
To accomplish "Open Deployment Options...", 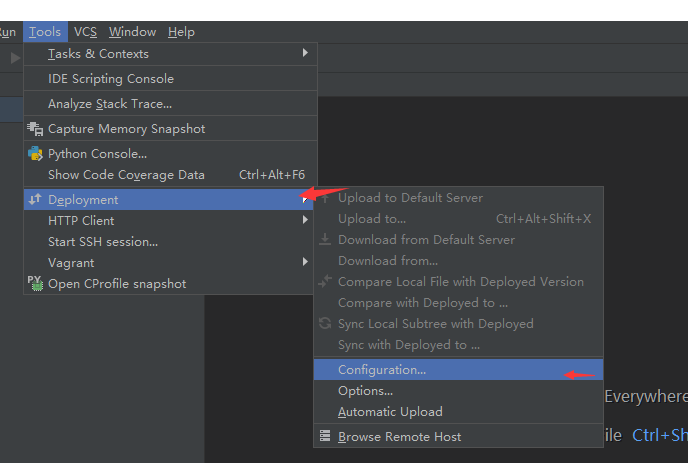I will tap(459, 391).
